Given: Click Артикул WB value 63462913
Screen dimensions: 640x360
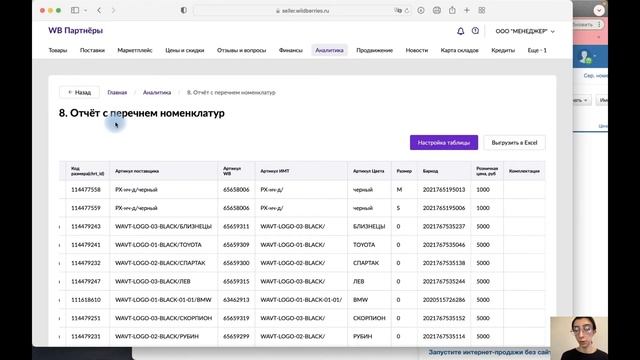Looking at the screenshot, I should 236,300.
